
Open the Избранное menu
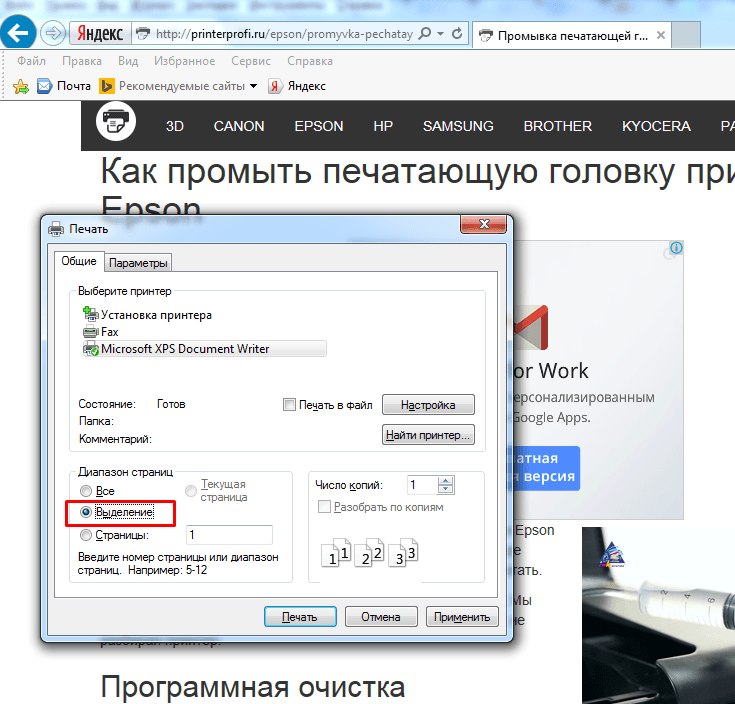185,61
